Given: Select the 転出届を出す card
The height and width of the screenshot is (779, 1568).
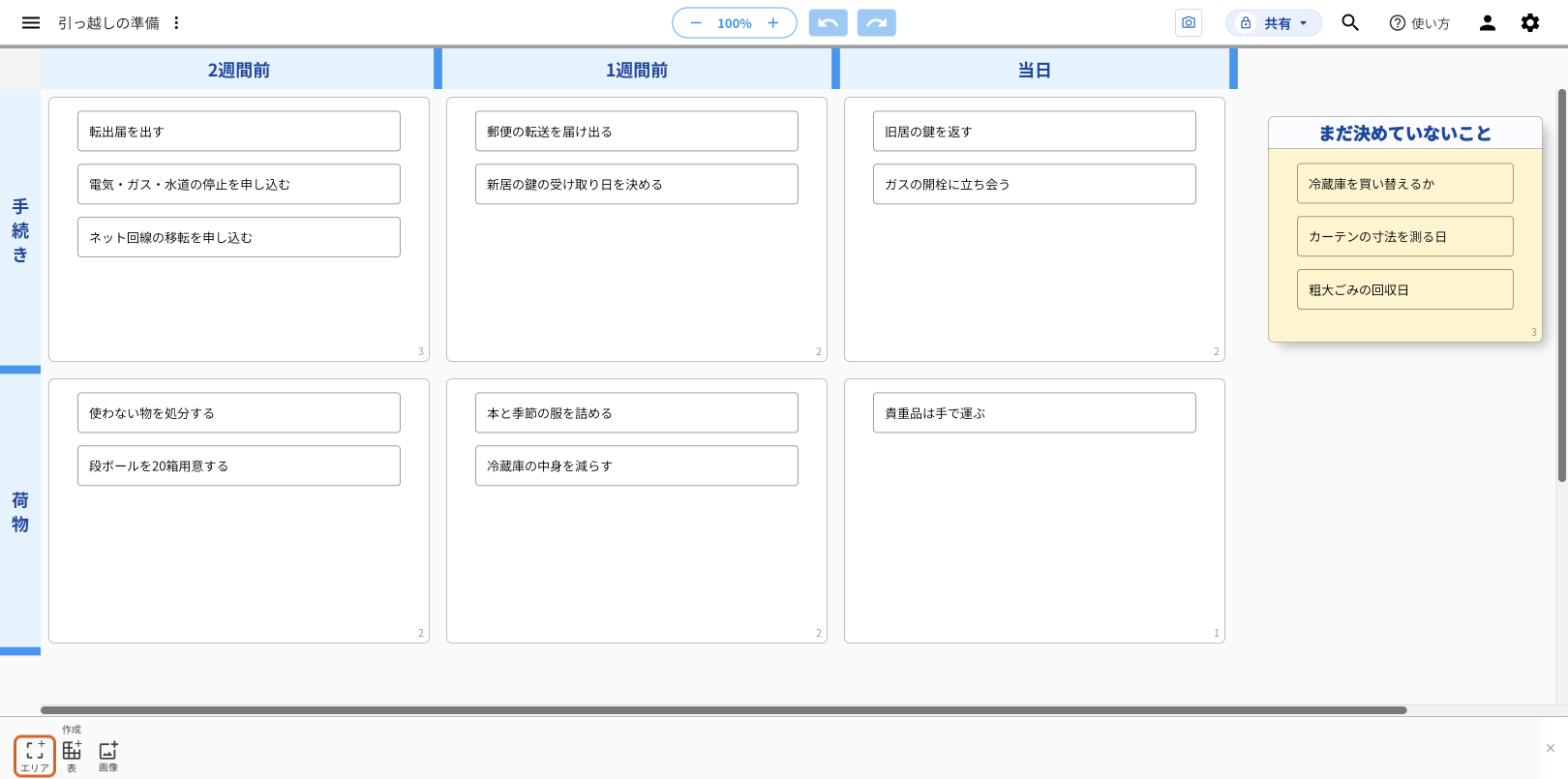Looking at the screenshot, I should (239, 131).
